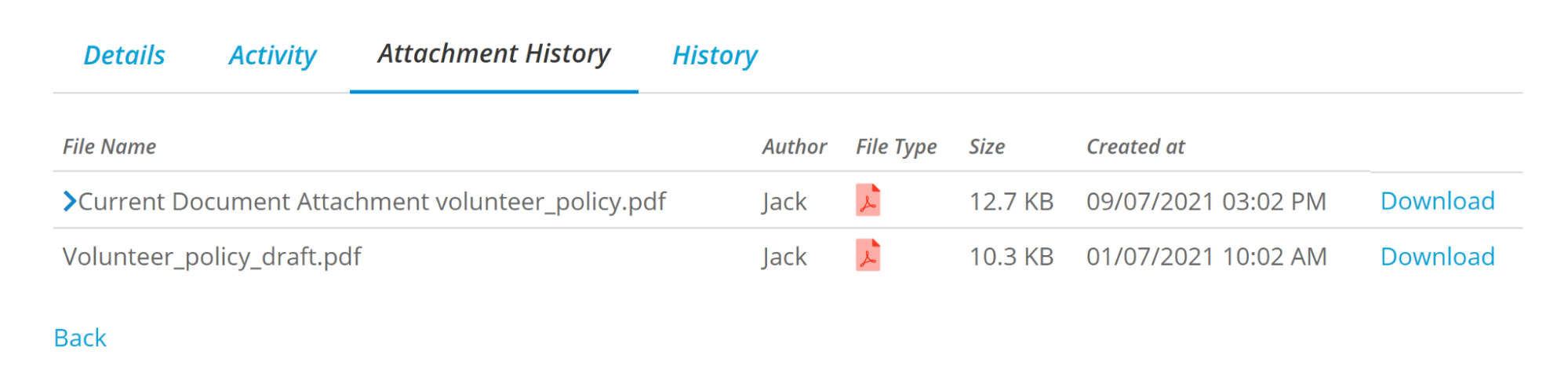Click the 09/07/2021 03:02 PM timestamp

click(x=1206, y=202)
